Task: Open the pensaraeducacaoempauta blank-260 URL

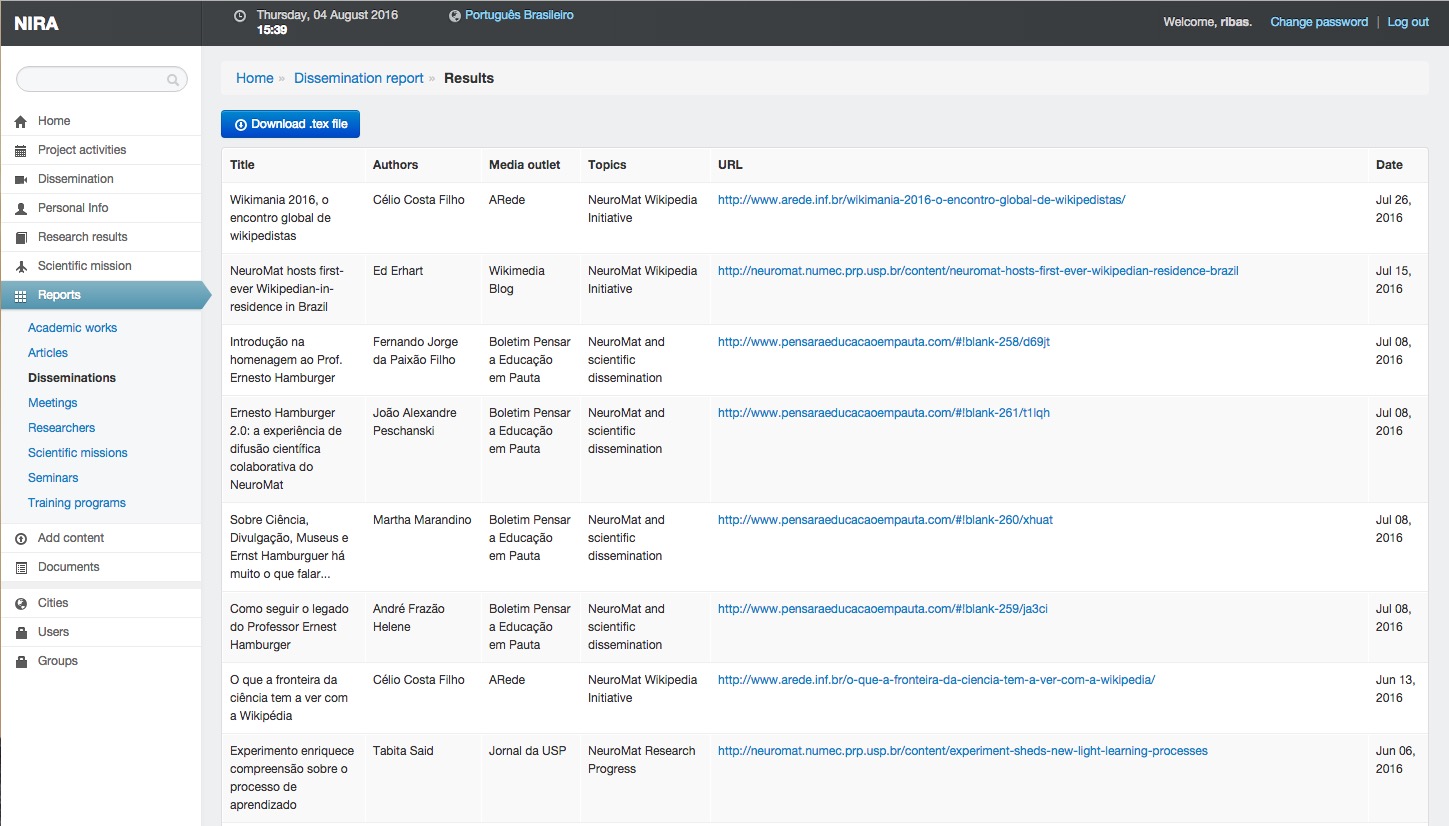Action: 885,520
